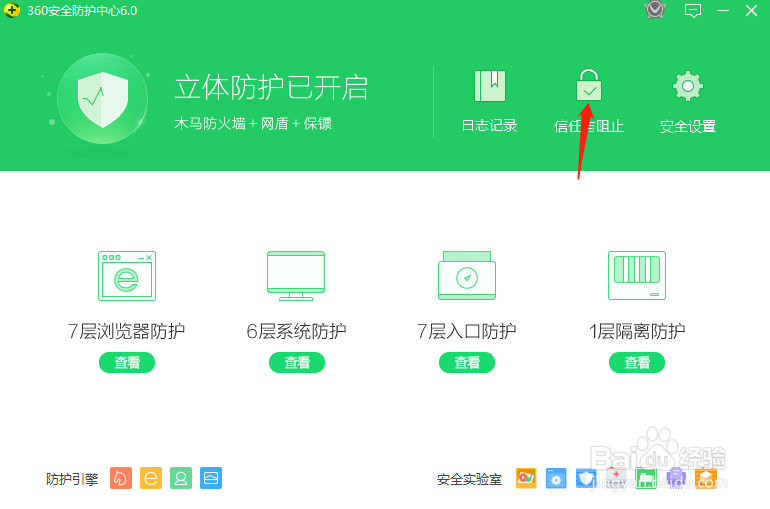Select the blue box protection engine icon
Image resolution: width=770 pixels, height=509 pixels.
211,478
